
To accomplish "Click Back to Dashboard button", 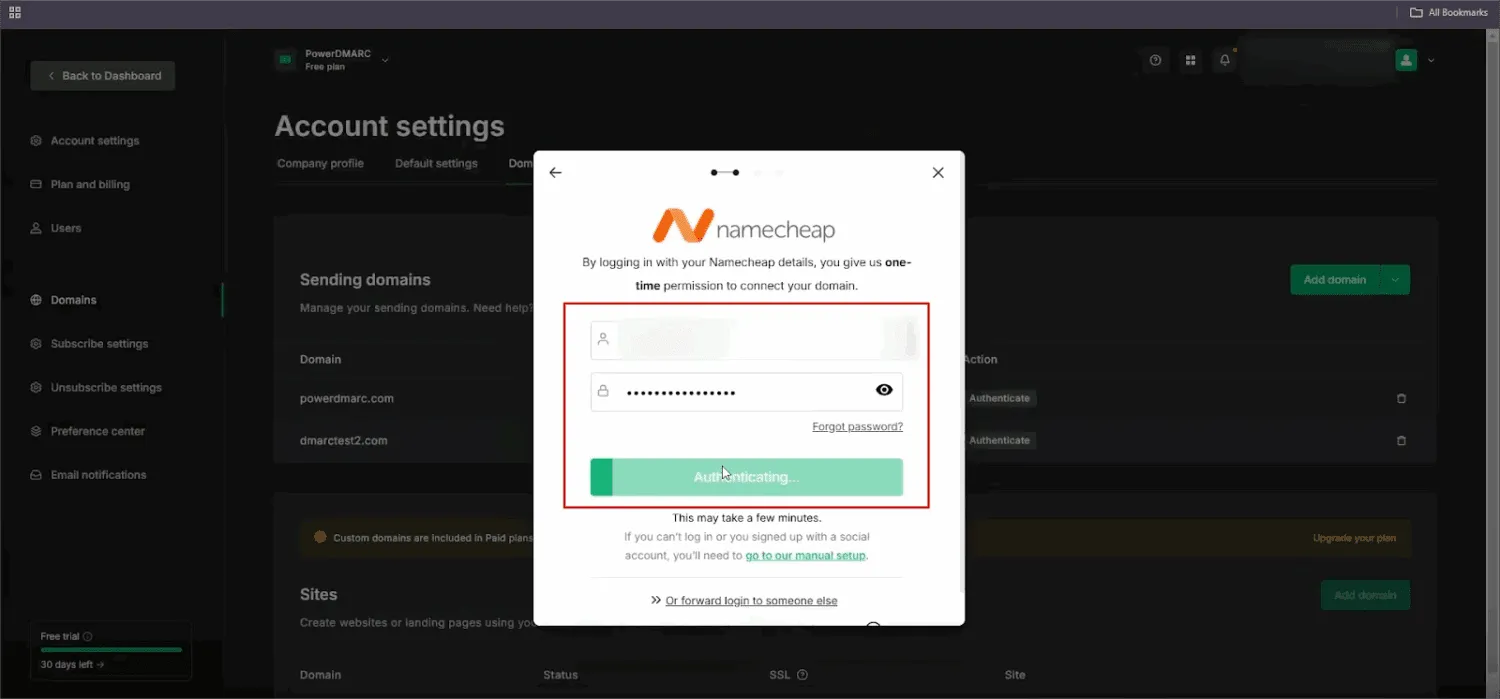I will point(103,76).
